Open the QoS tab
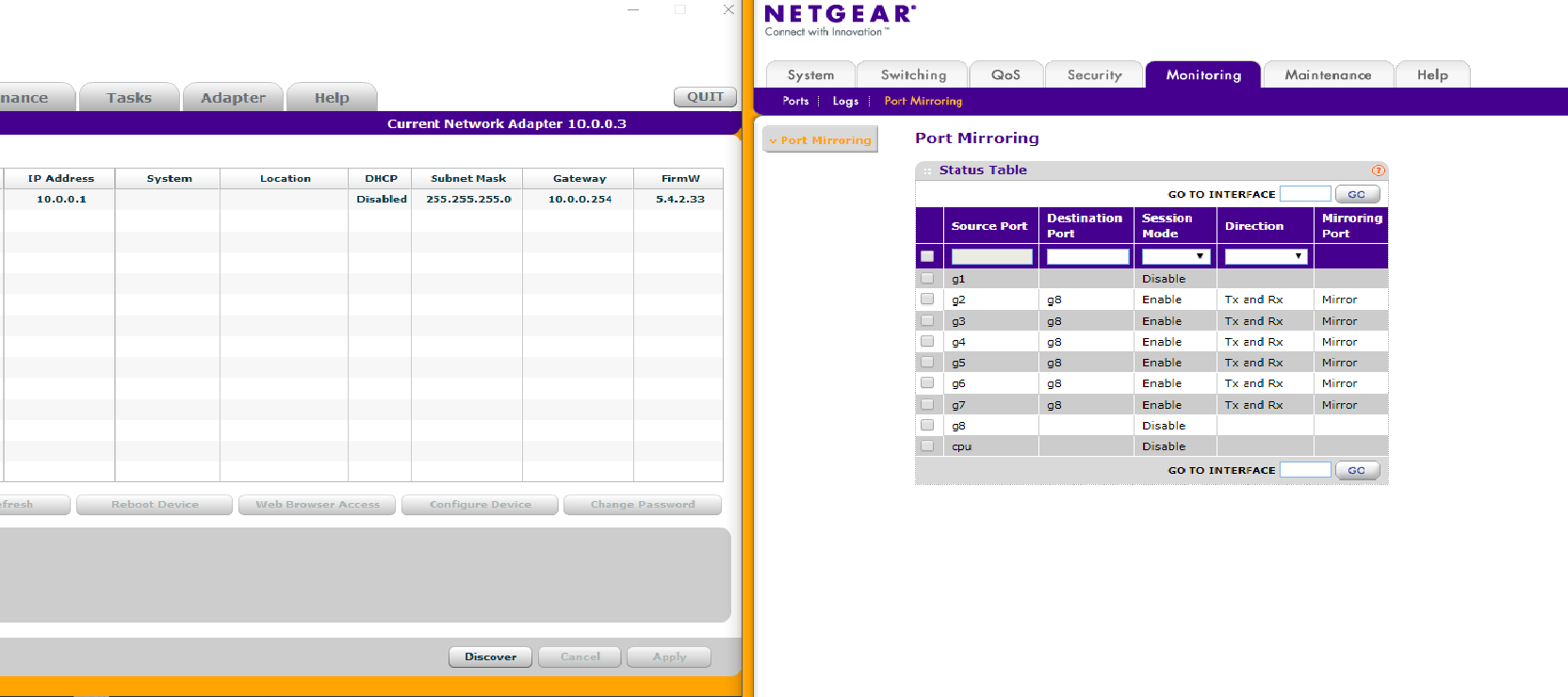 pyautogui.click(x=1005, y=74)
